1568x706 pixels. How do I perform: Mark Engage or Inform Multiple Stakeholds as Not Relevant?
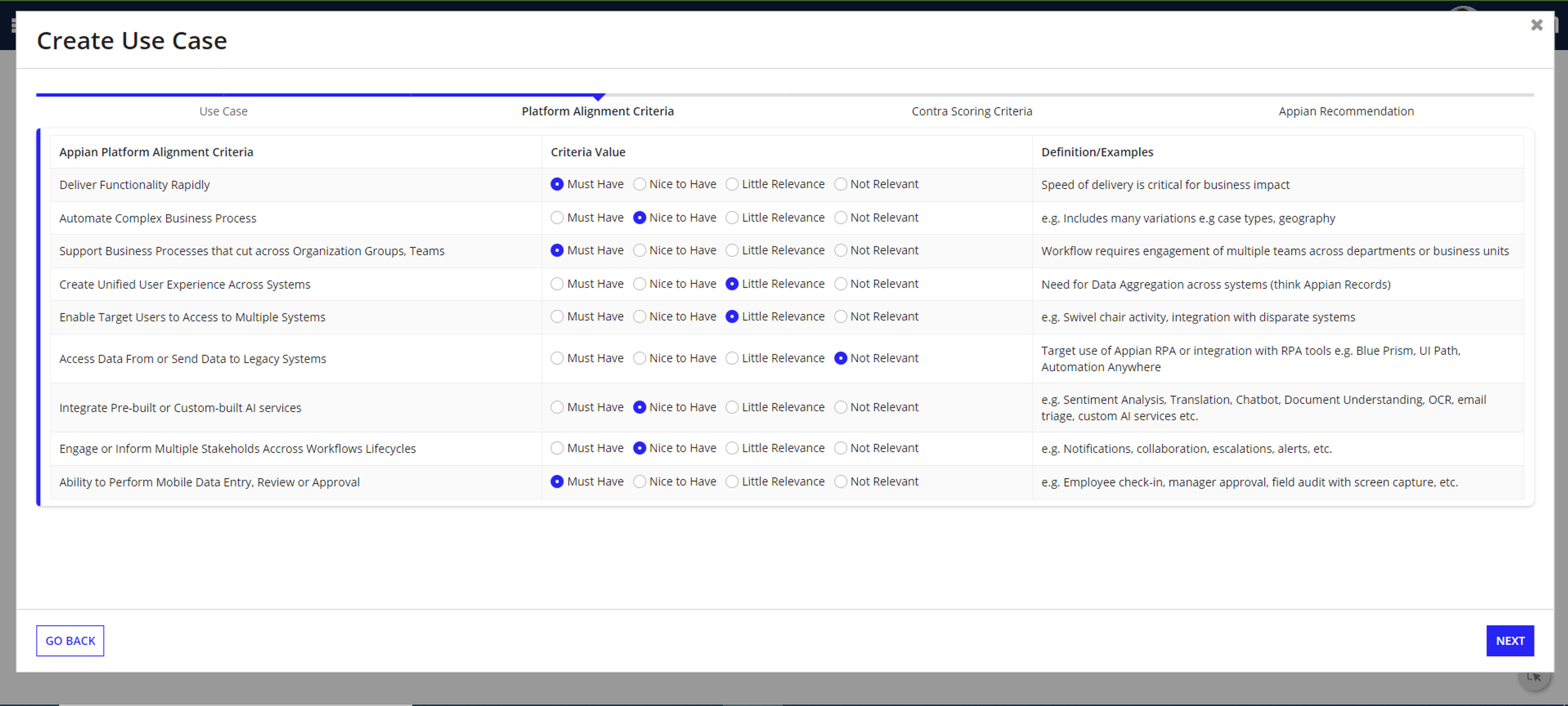click(x=840, y=448)
